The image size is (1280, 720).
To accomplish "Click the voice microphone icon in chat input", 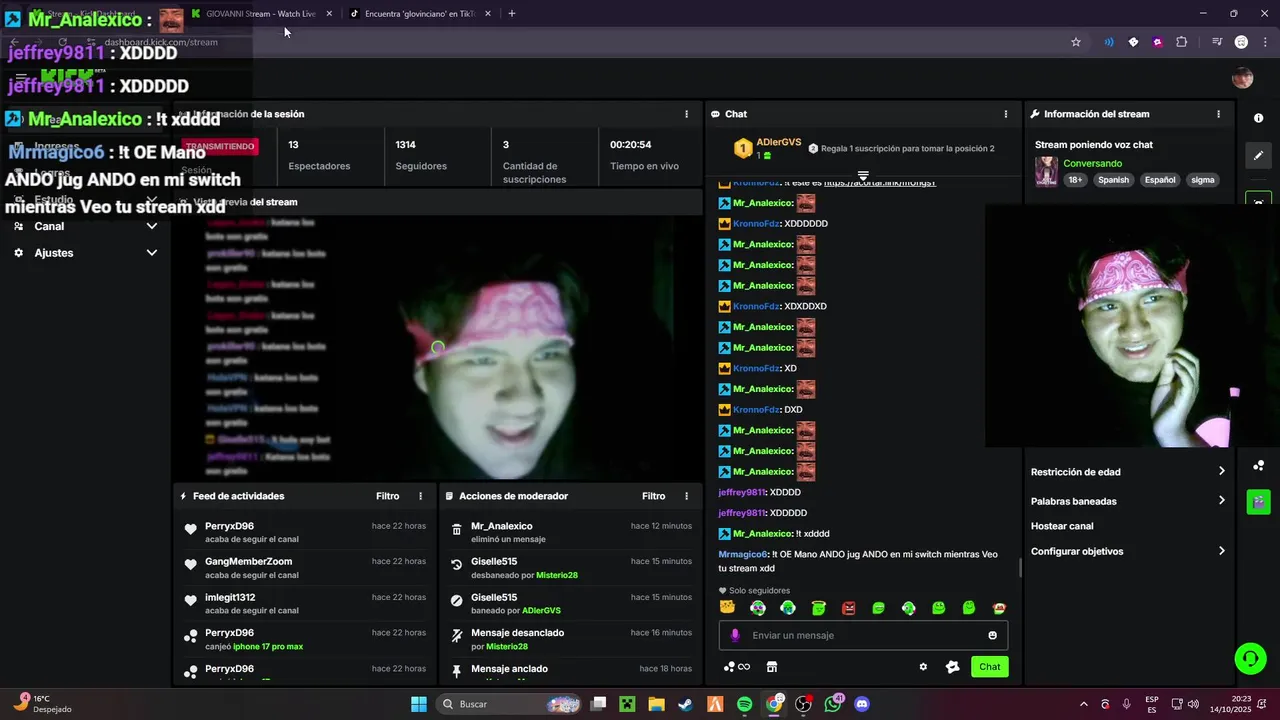I will (x=735, y=635).
